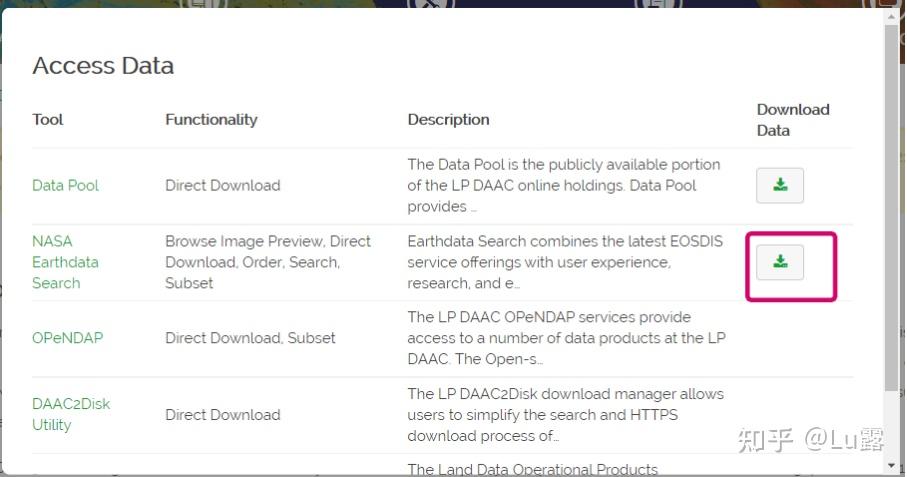The height and width of the screenshot is (477, 907).
Task: Open the DAAC2Disk Utility link
Action: (70, 414)
